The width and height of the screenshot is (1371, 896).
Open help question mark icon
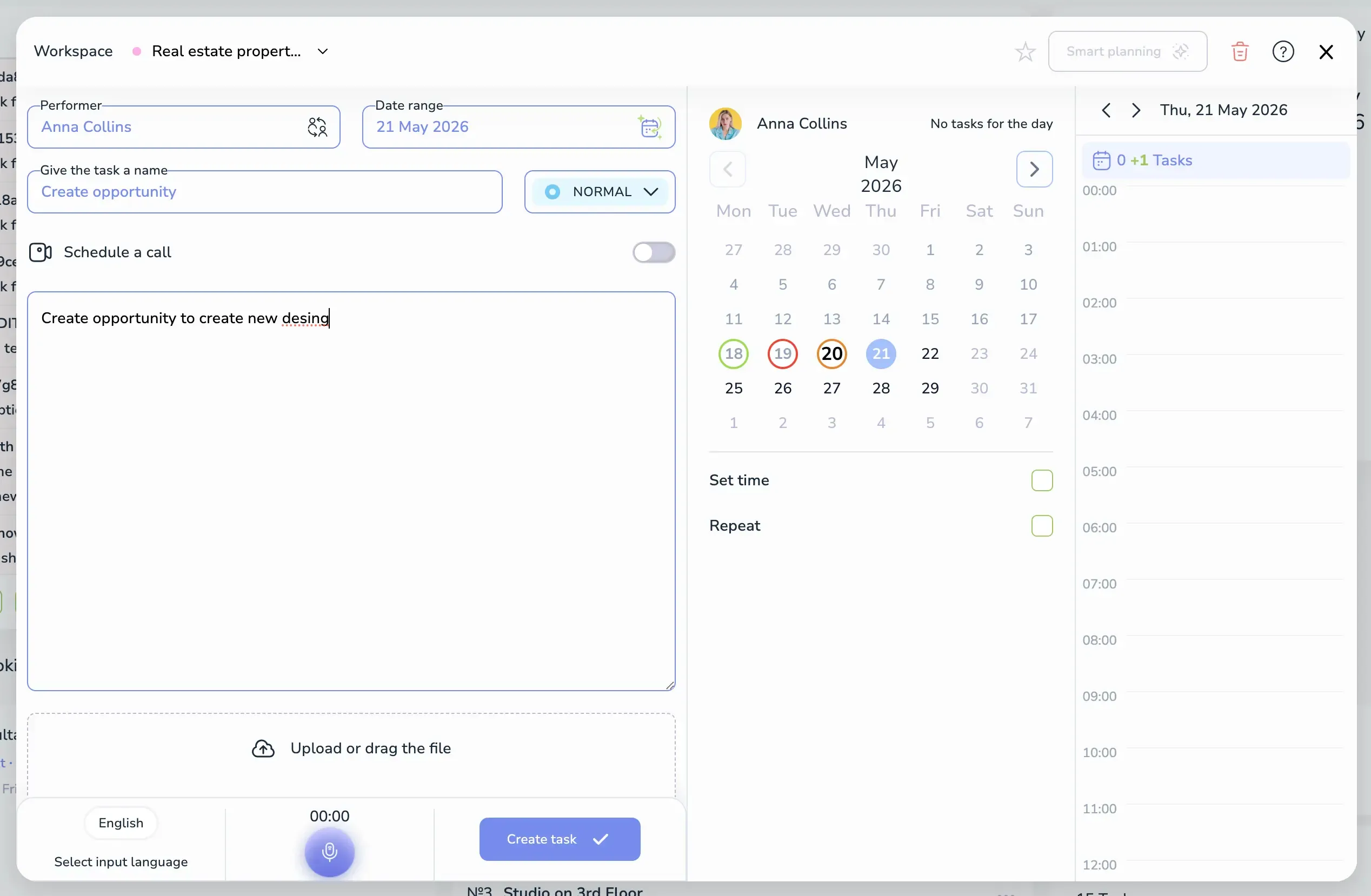point(1283,52)
